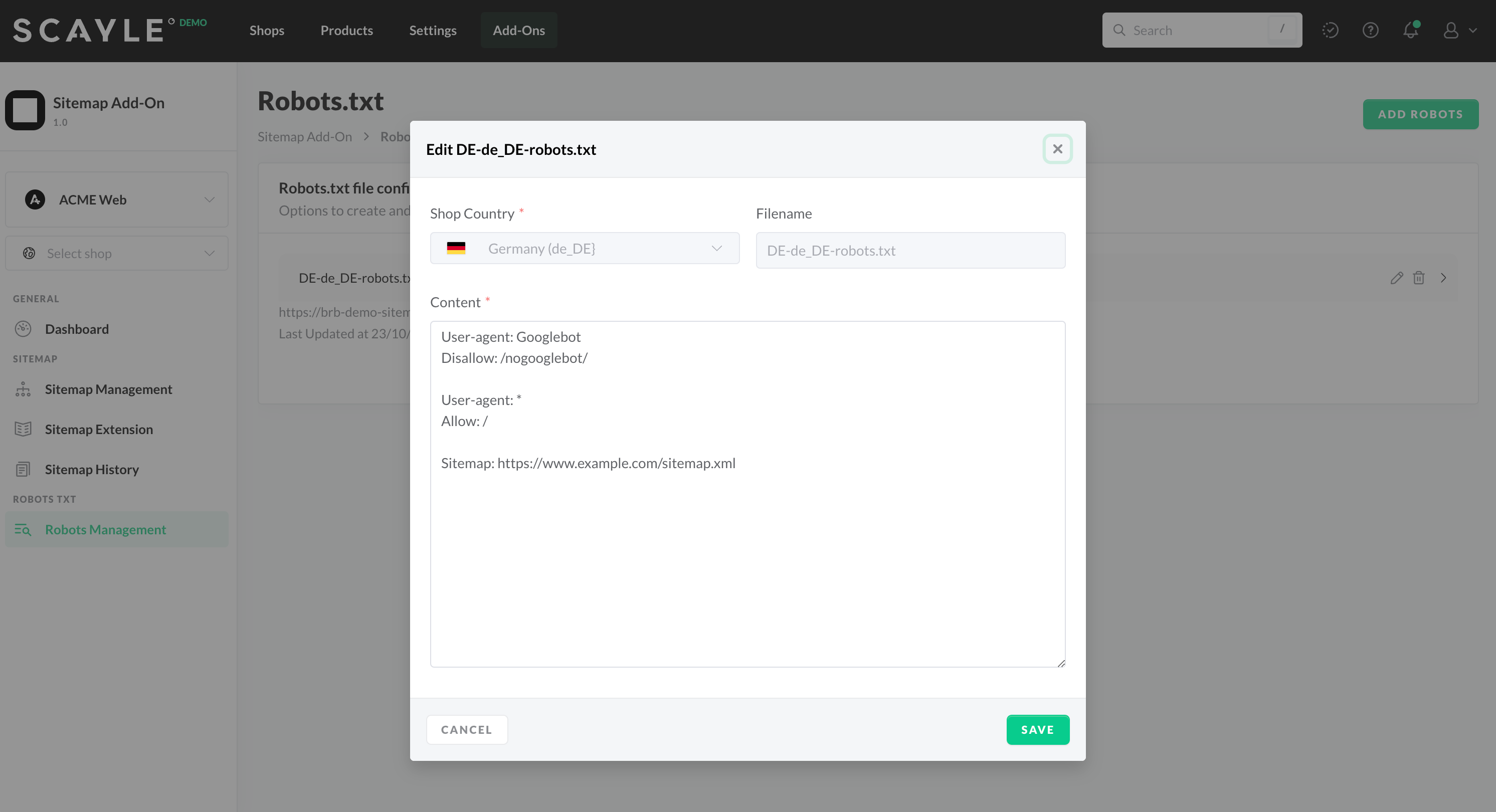
Task: Click the Dashboard gauge icon in sidebar
Action: 23,329
